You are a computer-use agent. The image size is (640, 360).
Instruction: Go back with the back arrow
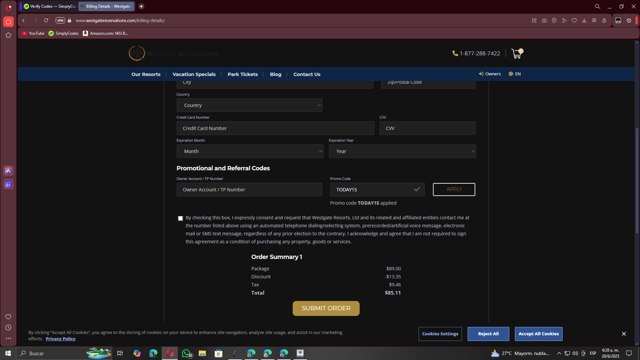point(23,20)
